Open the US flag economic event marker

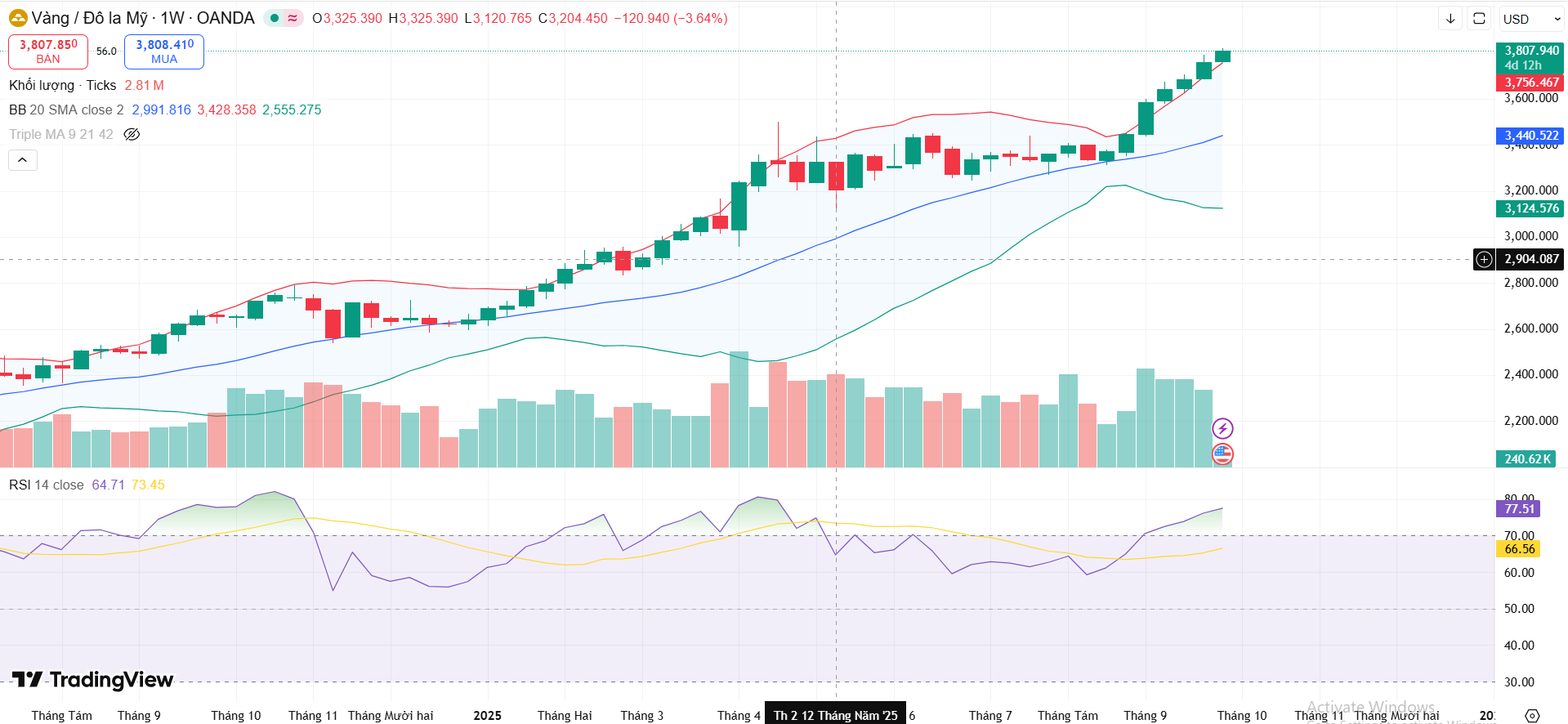[x=1222, y=454]
